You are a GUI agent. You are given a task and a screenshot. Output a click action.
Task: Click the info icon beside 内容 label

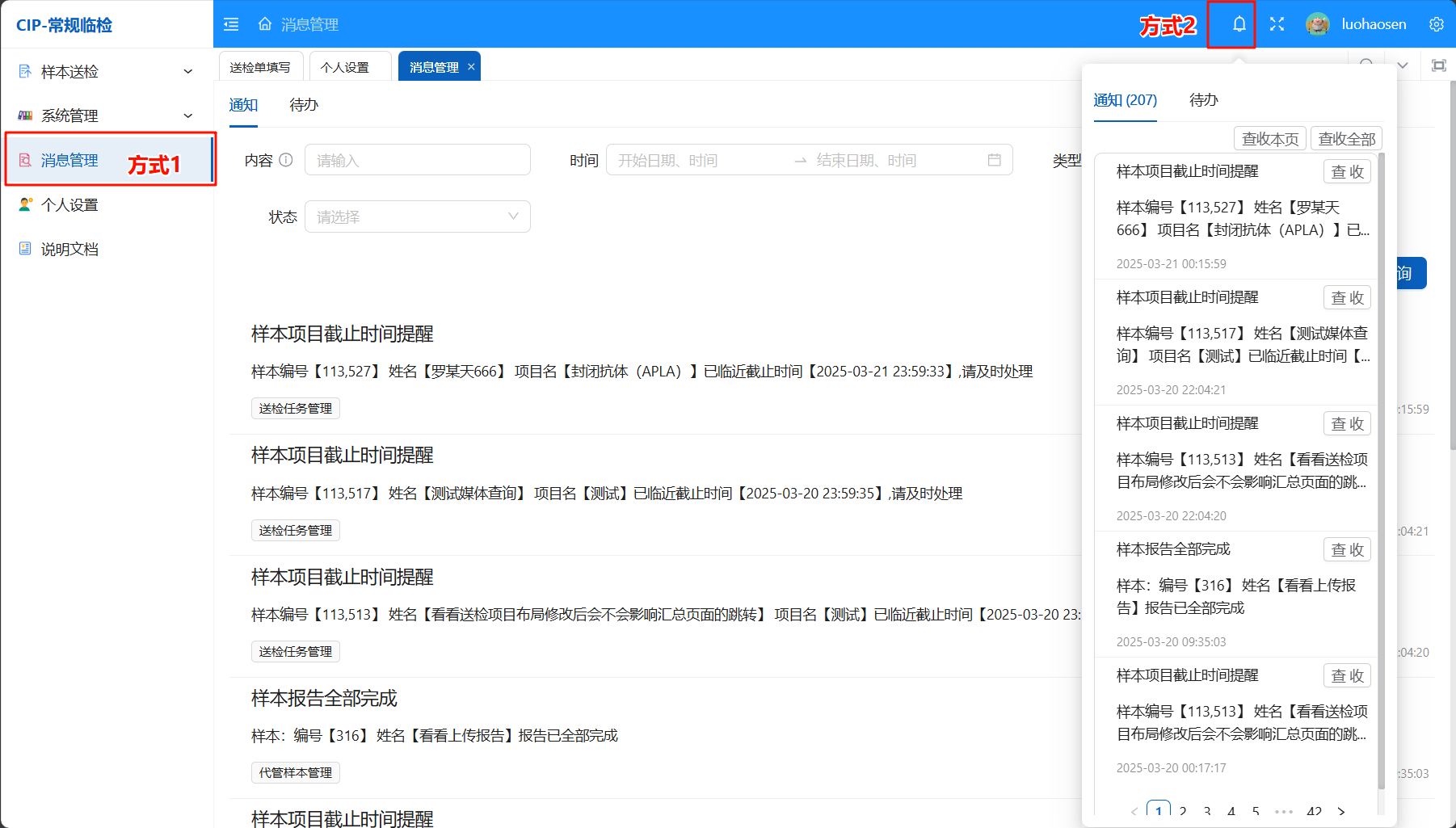286,160
